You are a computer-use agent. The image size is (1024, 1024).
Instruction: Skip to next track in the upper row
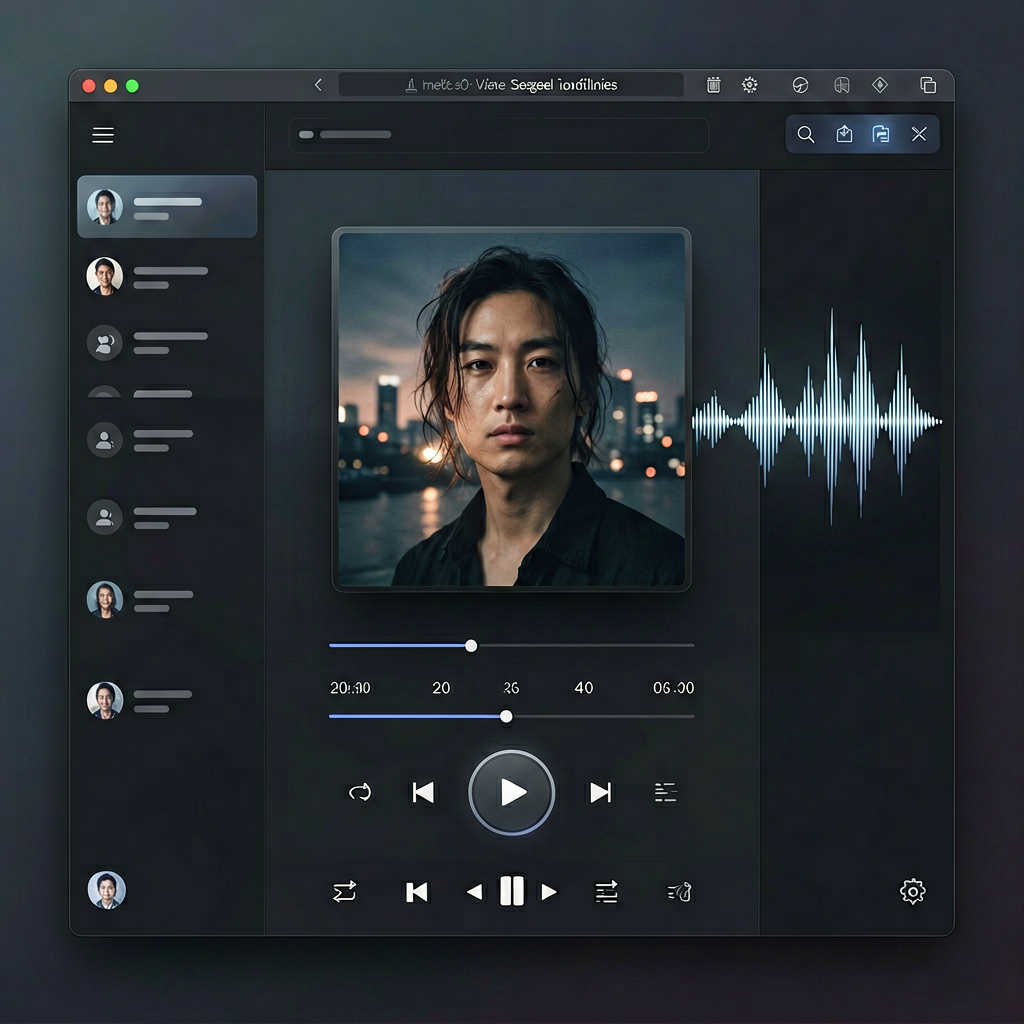pos(600,792)
